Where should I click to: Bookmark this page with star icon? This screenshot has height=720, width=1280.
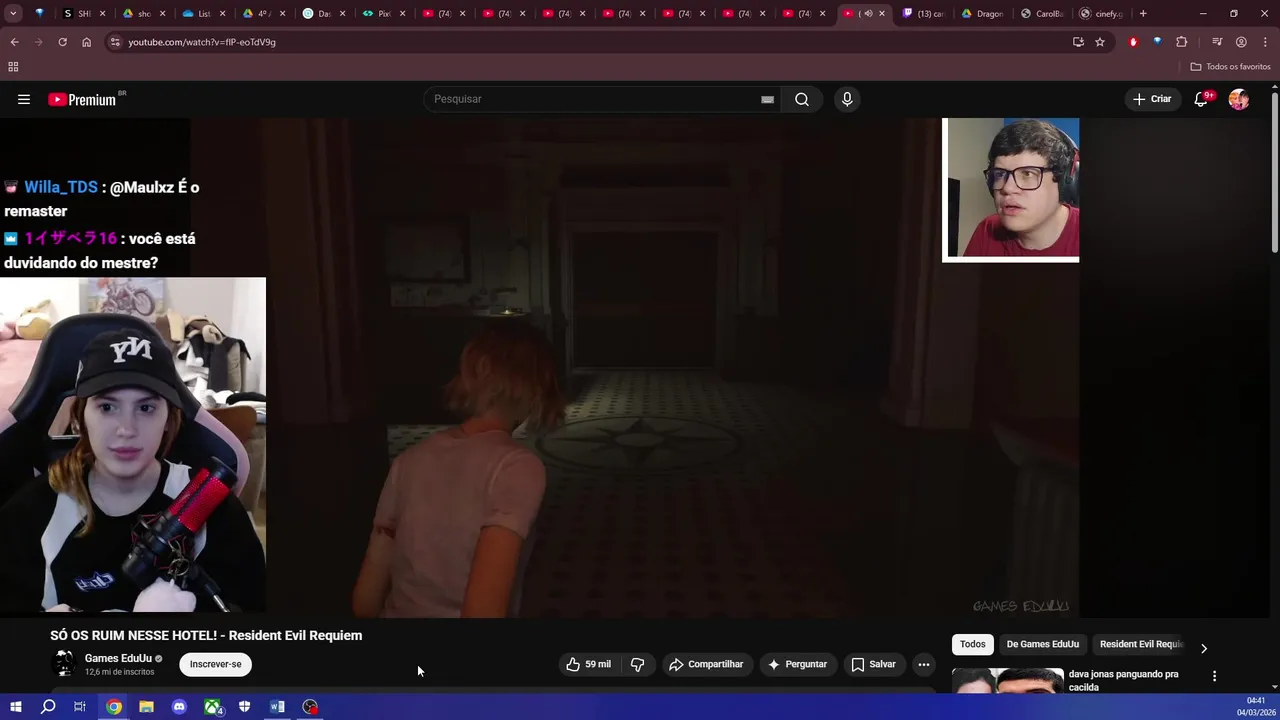coord(1100,42)
